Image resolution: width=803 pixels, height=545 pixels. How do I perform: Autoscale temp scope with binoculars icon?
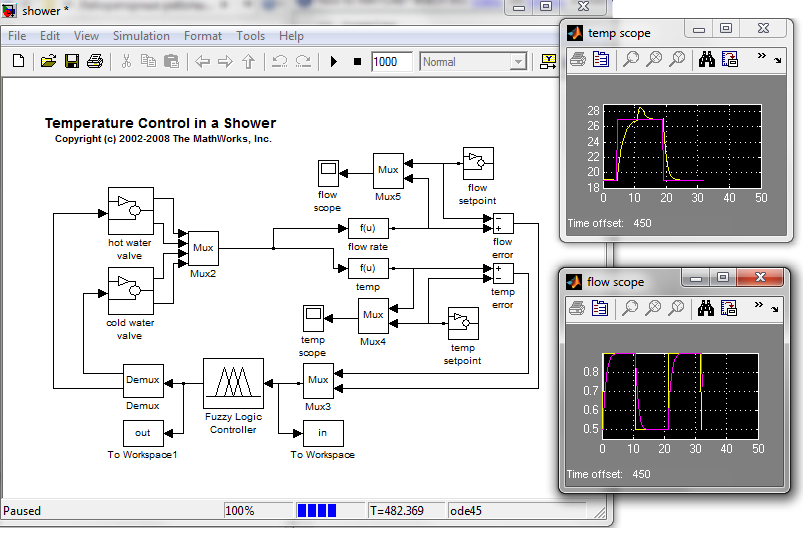[x=707, y=59]
